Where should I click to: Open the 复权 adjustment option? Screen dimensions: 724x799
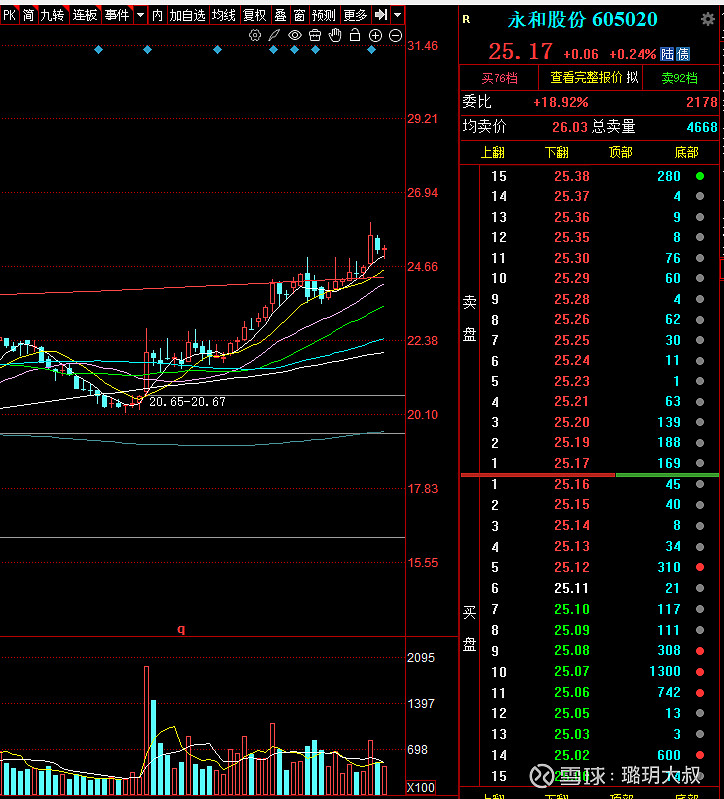coord(255,15)
